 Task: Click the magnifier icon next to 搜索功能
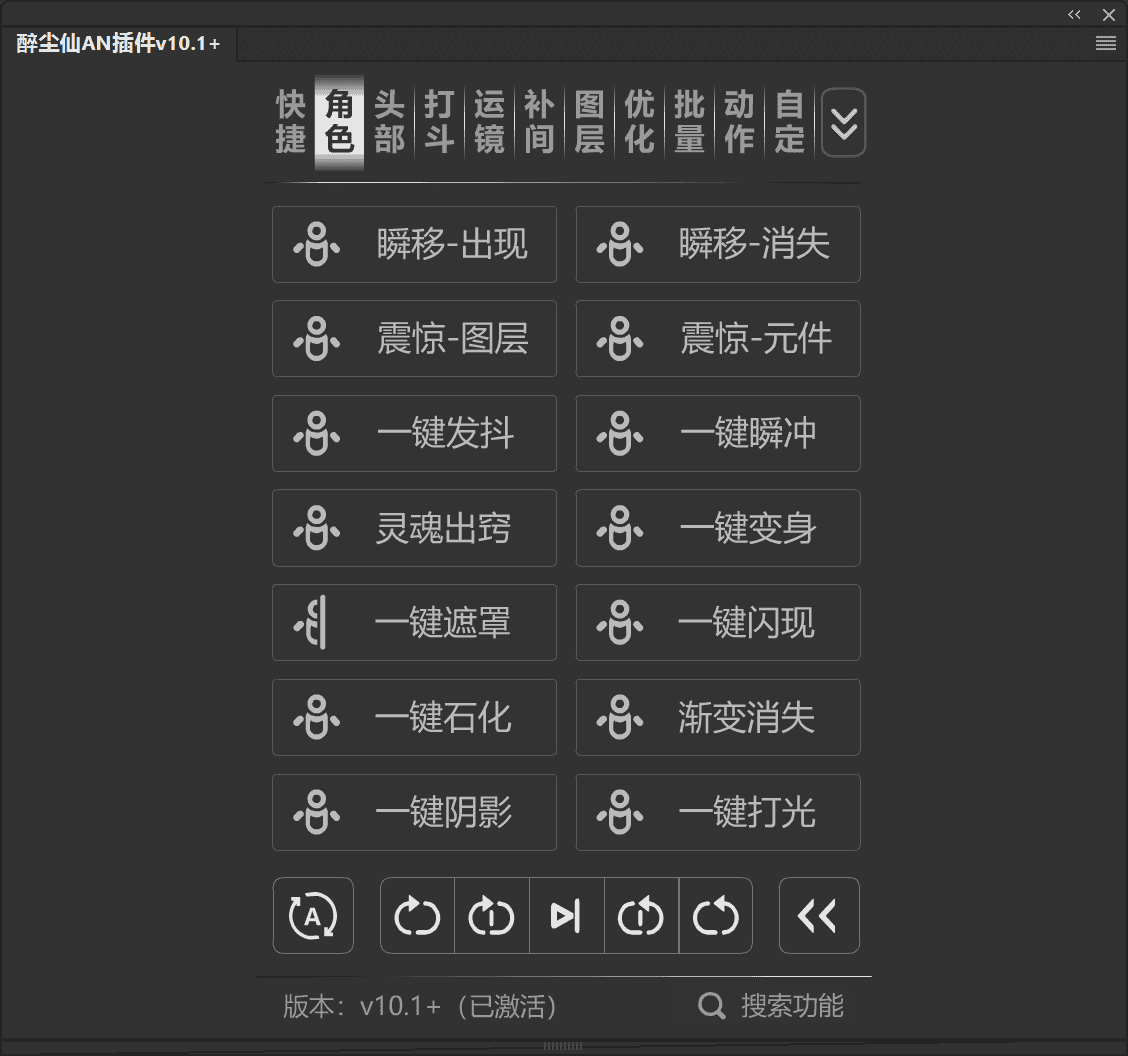tap(711, 1007)
